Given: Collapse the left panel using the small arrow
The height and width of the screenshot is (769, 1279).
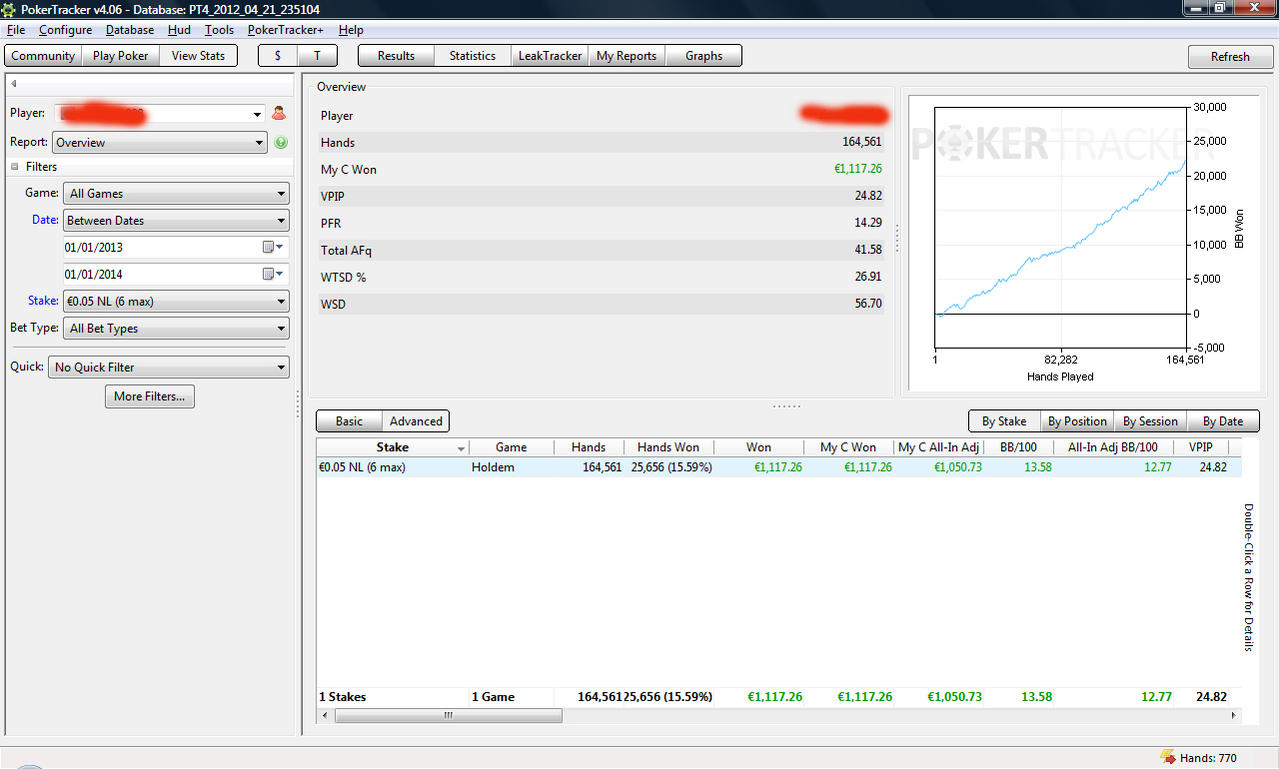Looking at the screenshot, I should 14,84.
